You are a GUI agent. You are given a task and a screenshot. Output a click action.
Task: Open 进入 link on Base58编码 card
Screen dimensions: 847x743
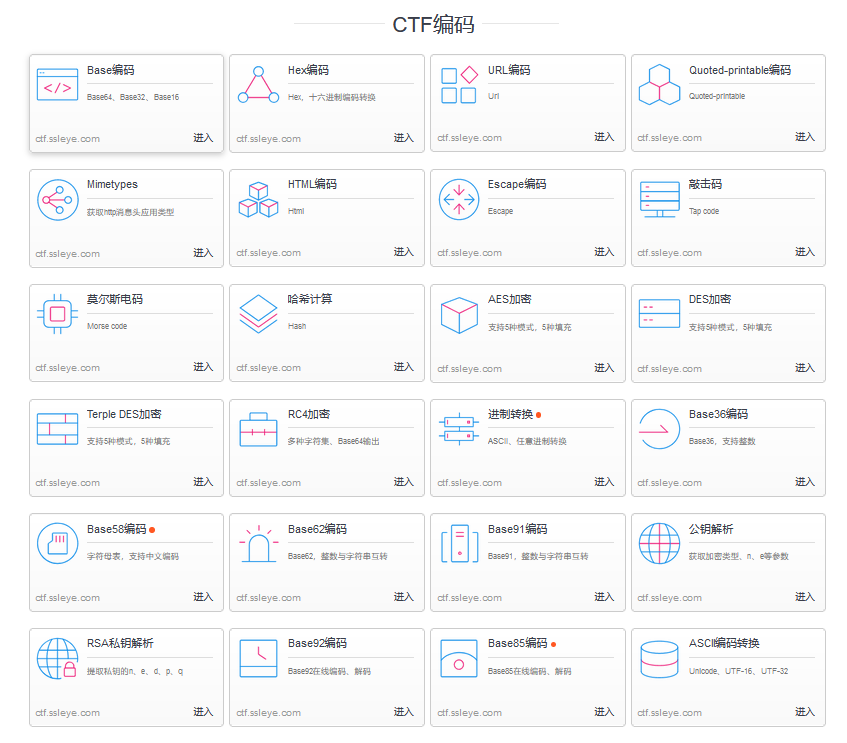click(x=203, y=597)
